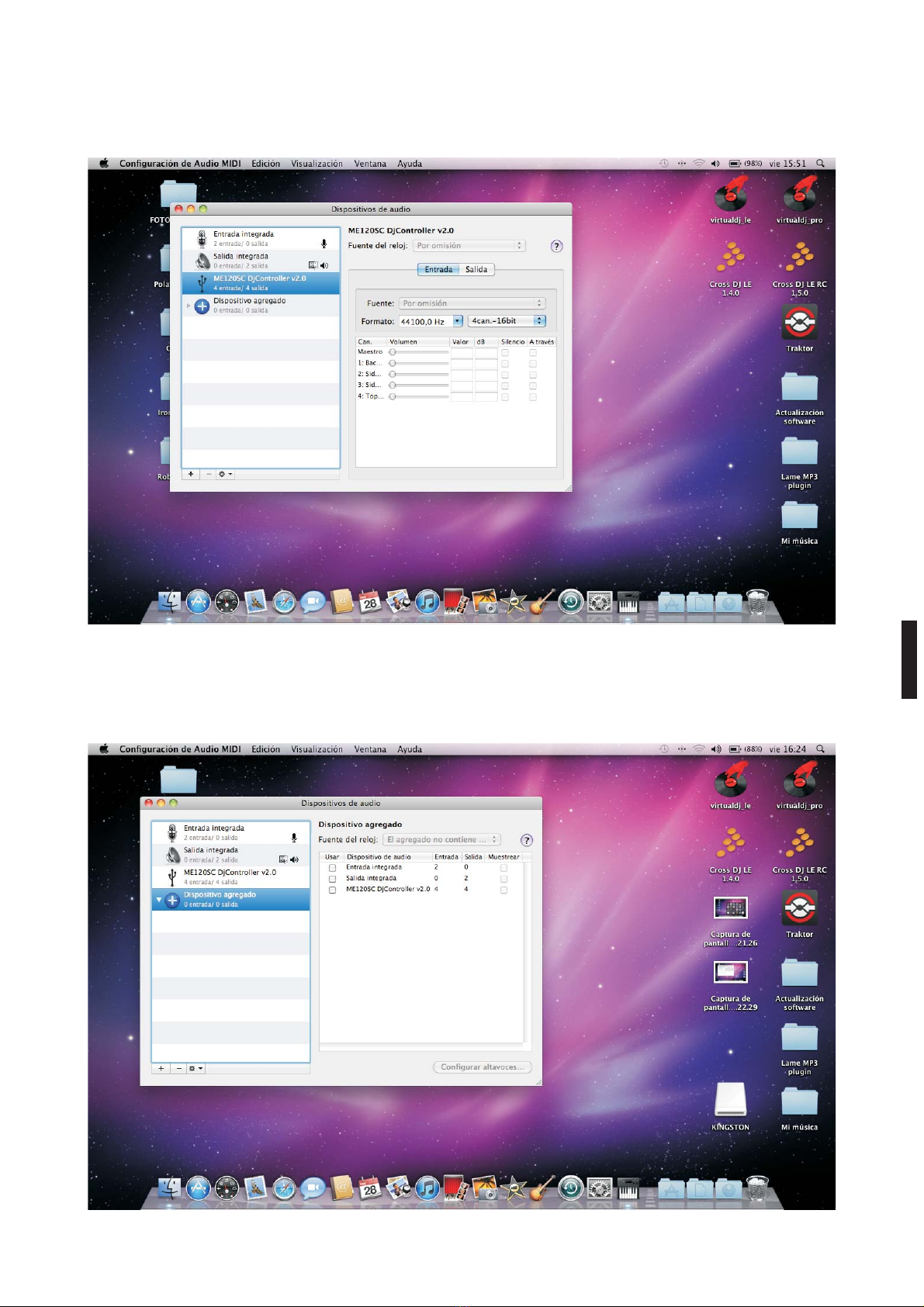Viewport: 924px width, 1307px height.
Task: Toggle A través checkbox for the Maestro channel
Action: (533, 352)
